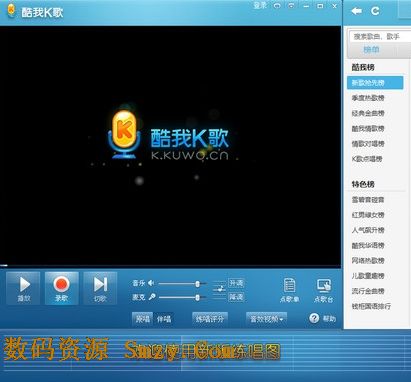Click the help question-mark icon

(x=314, y=318)
